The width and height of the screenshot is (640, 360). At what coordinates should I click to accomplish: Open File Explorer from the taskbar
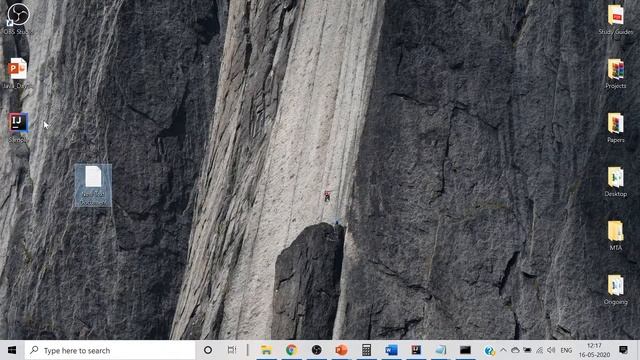click(x=266, y=350)
